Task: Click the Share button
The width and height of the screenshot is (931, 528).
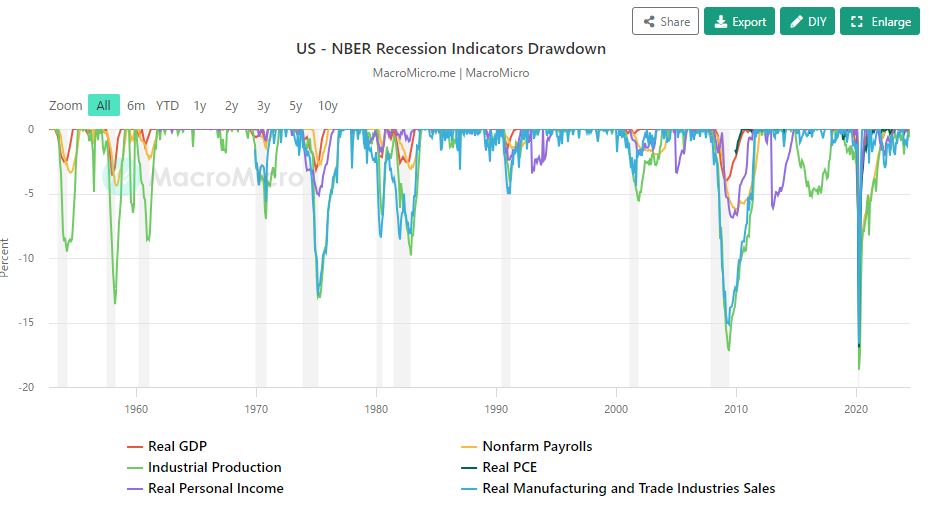Action: click(x=665, y=21)
